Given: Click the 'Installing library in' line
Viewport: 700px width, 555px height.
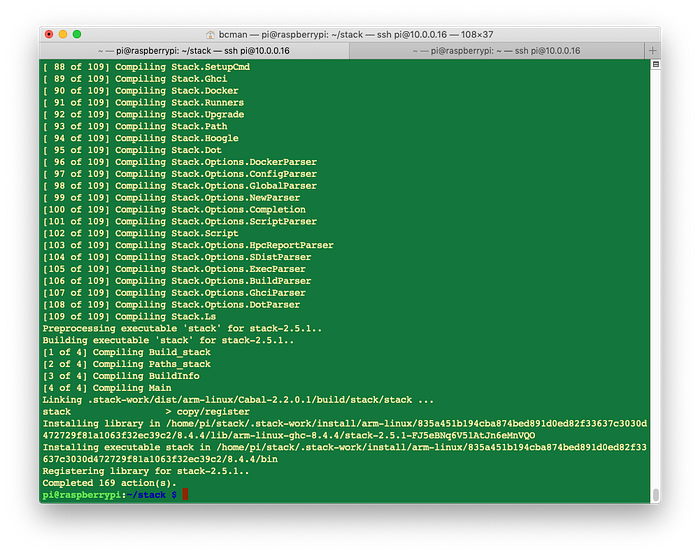Looking at the screenshot, I should (345, 430).
